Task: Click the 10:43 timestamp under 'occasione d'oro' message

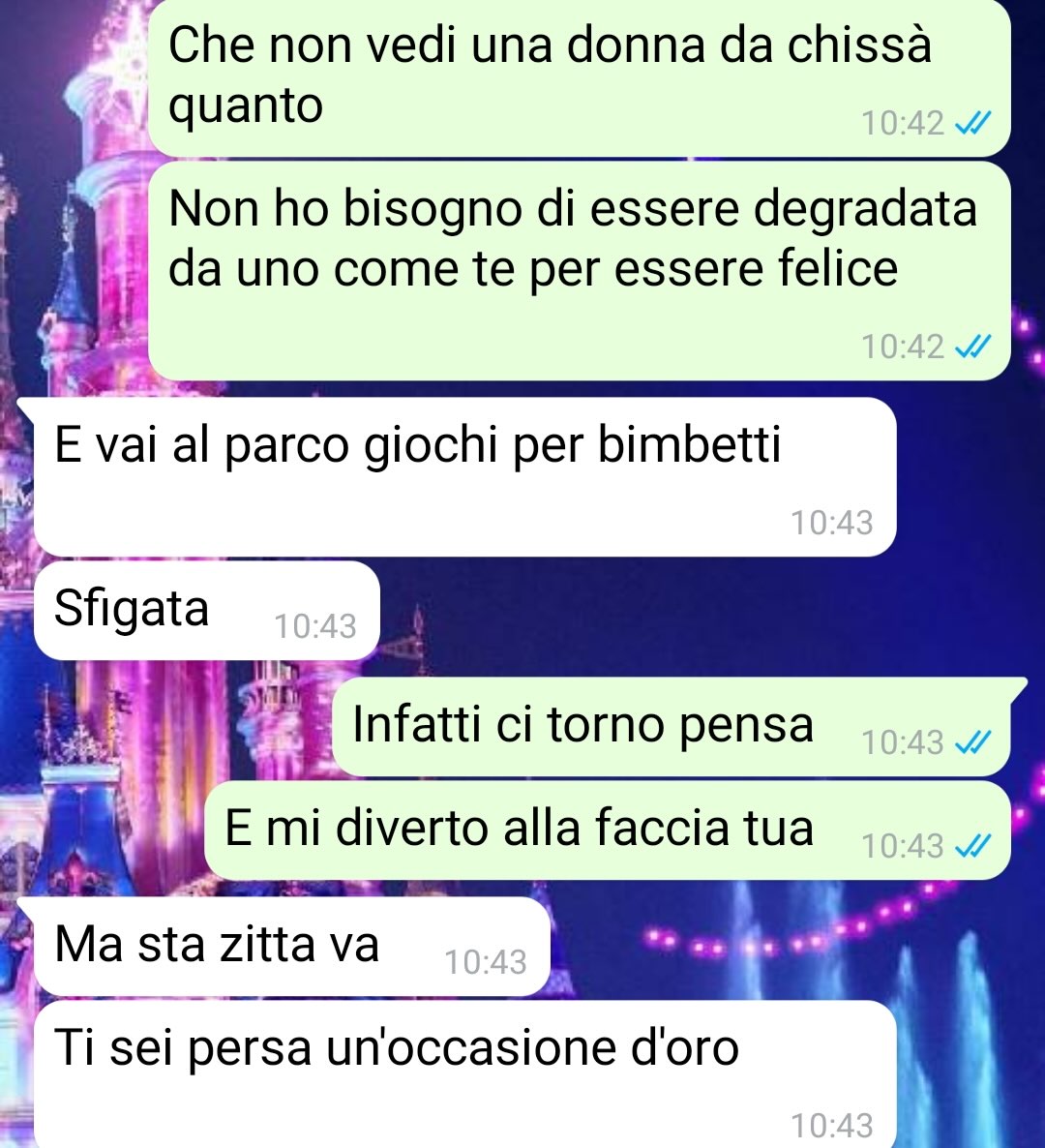Action: pyautogui.click(x=832, y=1126)
